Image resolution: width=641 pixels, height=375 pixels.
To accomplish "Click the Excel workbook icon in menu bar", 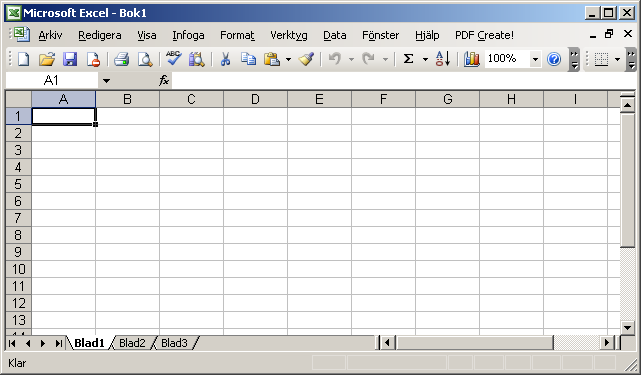I will (21, 35).
